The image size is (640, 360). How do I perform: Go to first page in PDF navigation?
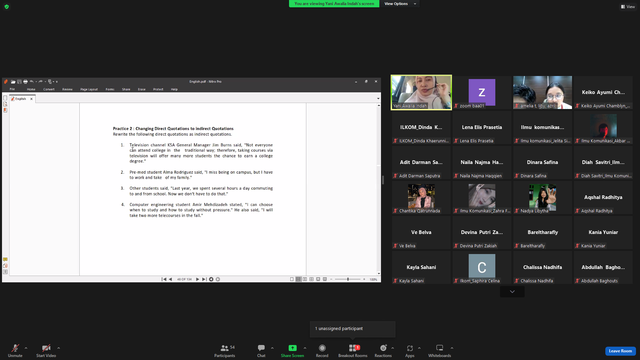pos(164,279)
